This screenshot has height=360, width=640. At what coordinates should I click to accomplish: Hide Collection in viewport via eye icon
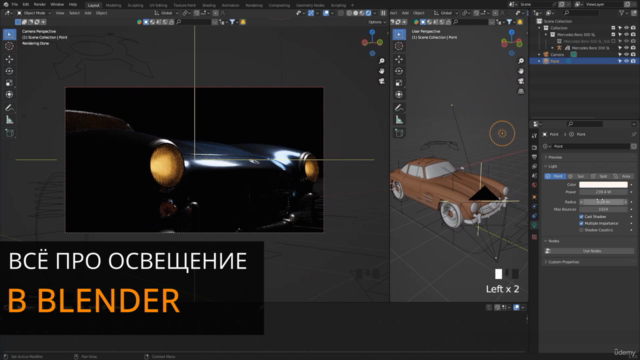tap(627, 28)
